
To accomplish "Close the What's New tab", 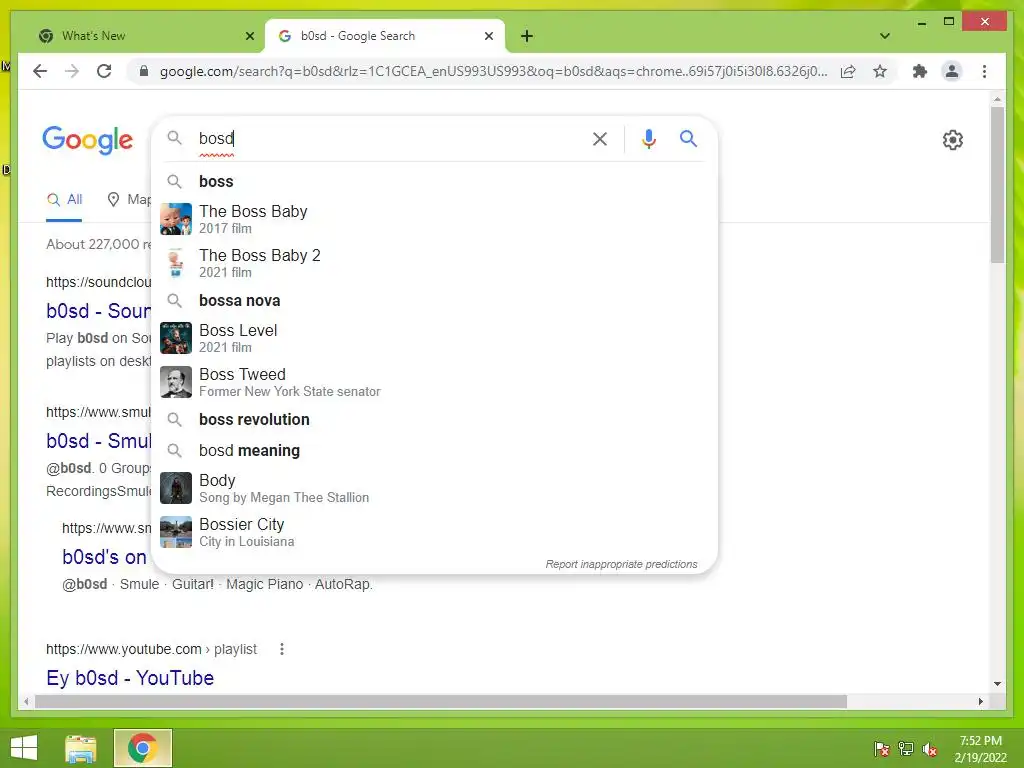I will click(x=249, y=36).
